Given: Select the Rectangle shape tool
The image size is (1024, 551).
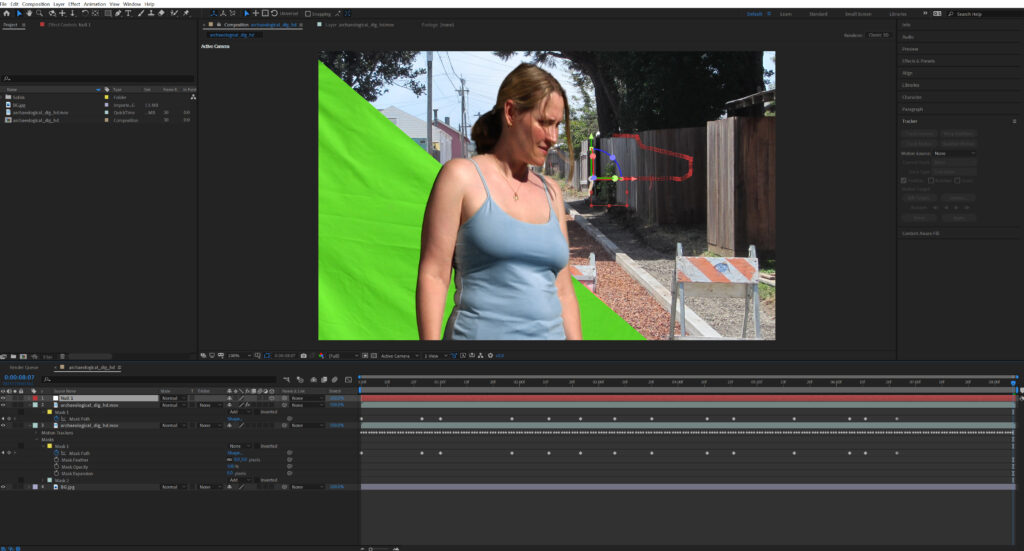Looking at the screenshot, I should click(x=106, y=14).
